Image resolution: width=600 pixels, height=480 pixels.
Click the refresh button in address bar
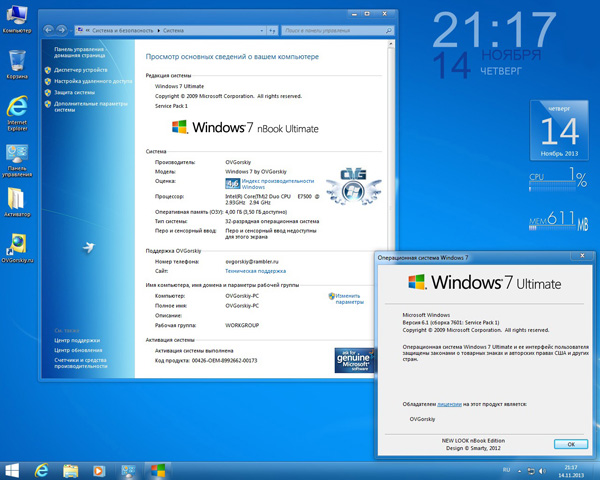(x=272, y=31)
